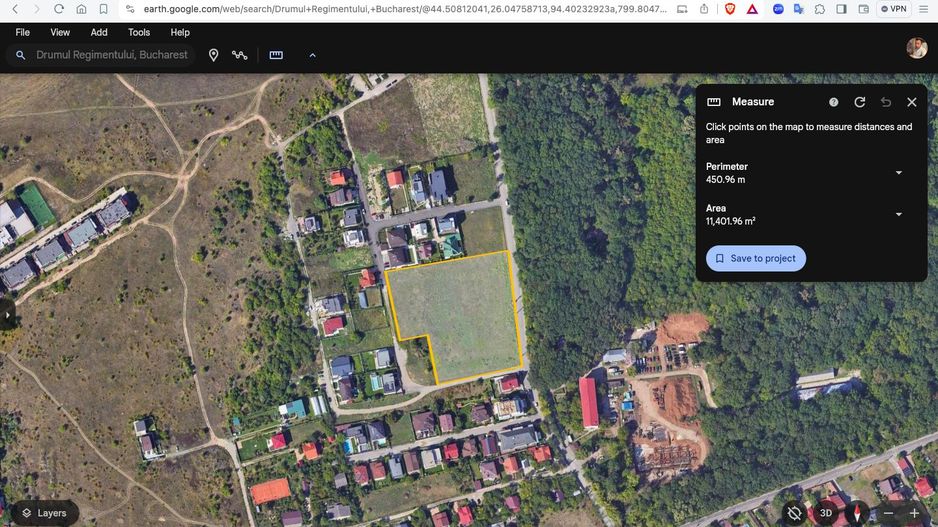938x527 pixels.
Task: Click the share page icon
Action: pos(704,9)
